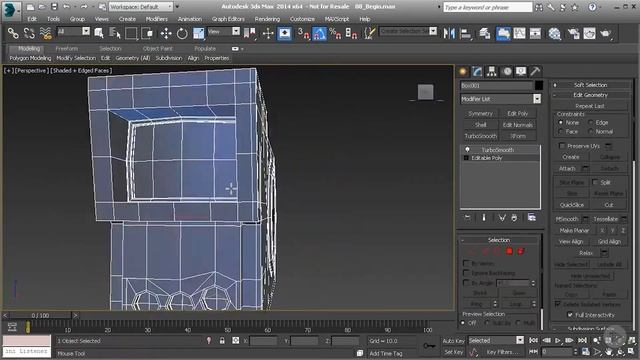The width and height of the screenshot is (640, 360).
Task: Open the Hierarchy command panel tab
Action: coord(492,71)
